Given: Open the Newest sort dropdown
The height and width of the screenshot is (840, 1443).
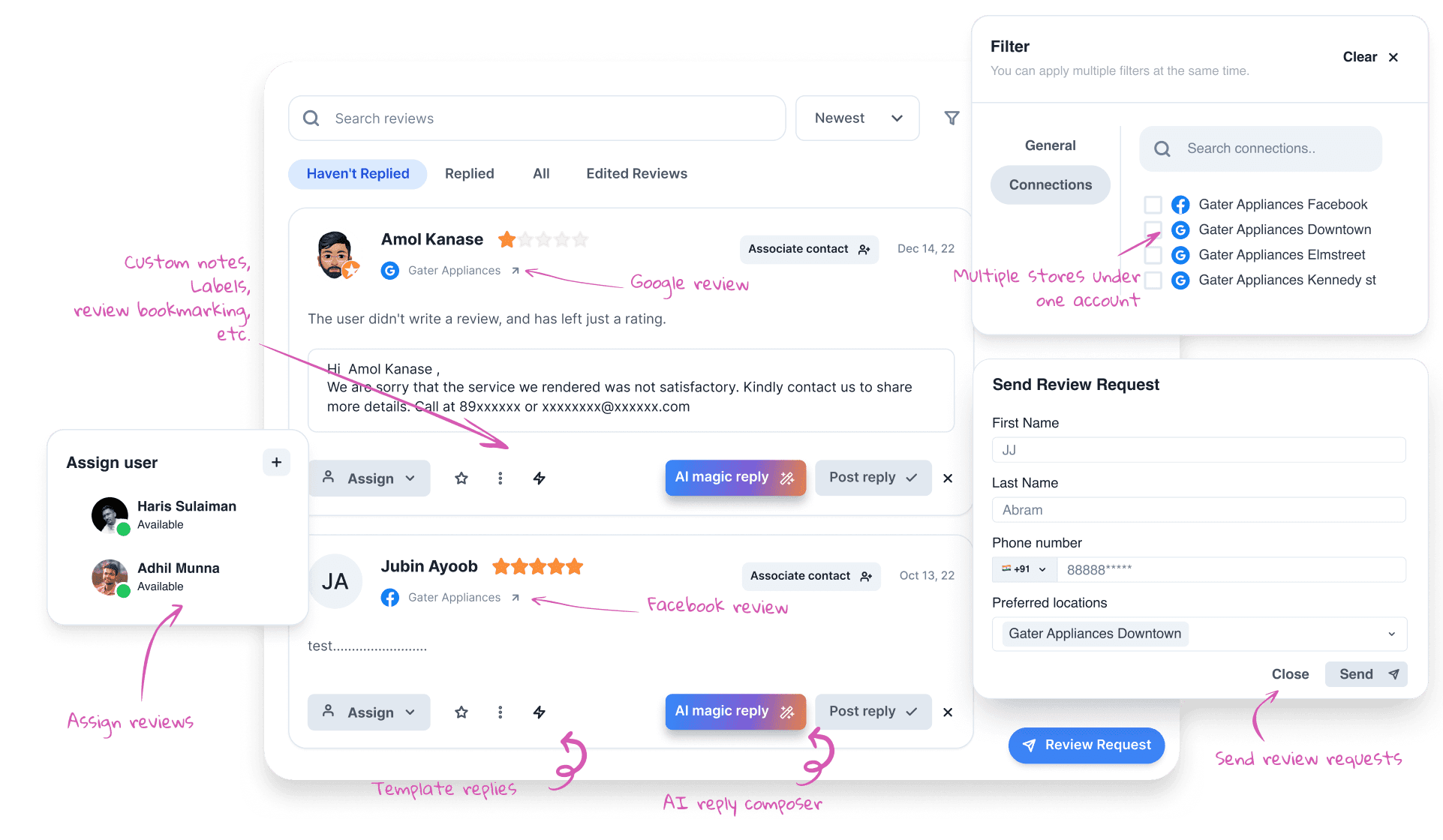Looking at the screenshot, I should pyautogui.click(x=858, y=118).
